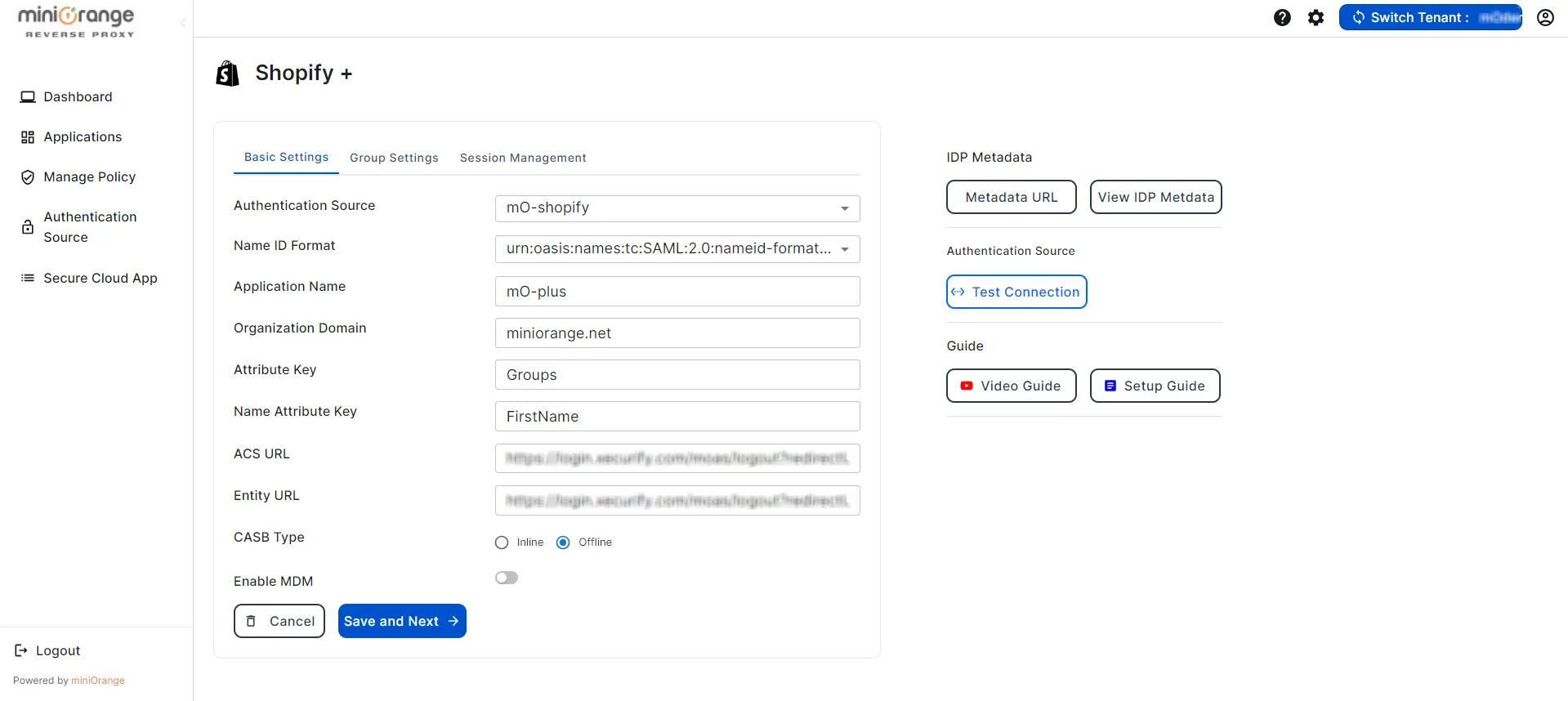Open the user profile account icon
Screen dimensions: 1568x701
pyautogui.click(x=1545, y=17)
